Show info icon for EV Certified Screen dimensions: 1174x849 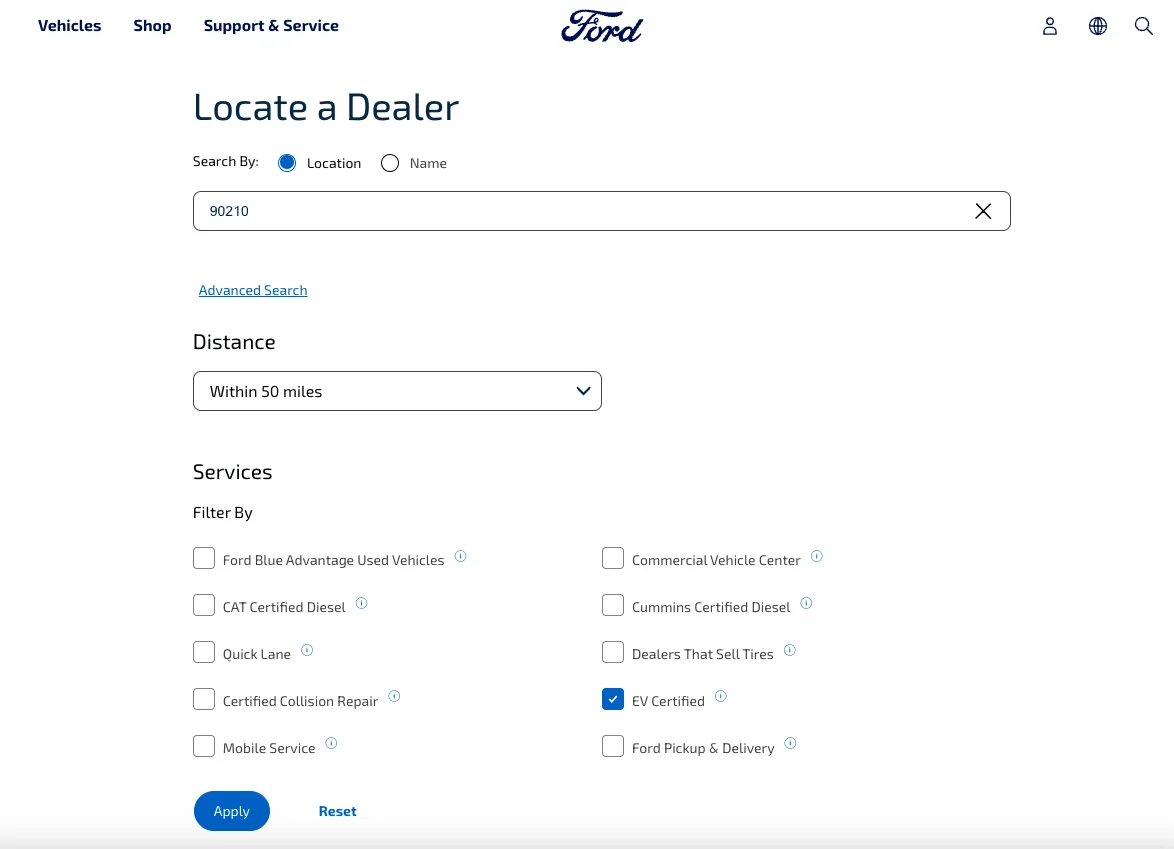721,696
